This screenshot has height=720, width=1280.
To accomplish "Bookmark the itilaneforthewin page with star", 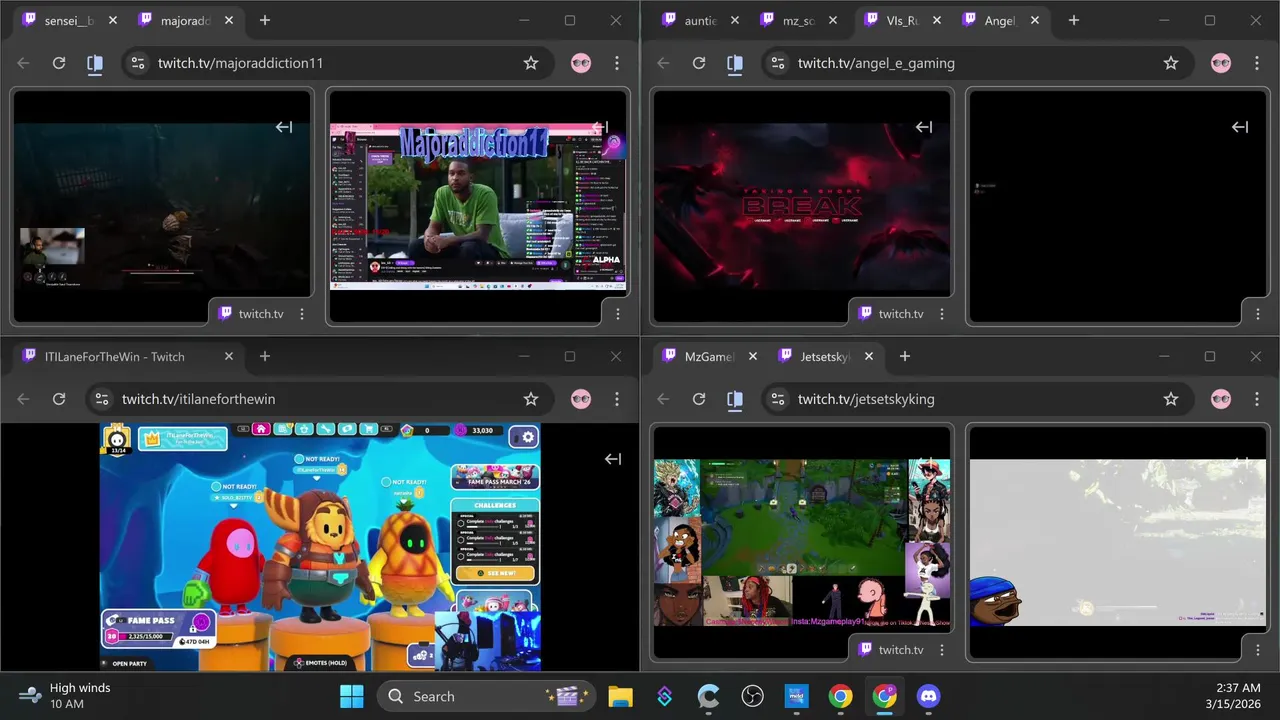I will coord(531,399).
